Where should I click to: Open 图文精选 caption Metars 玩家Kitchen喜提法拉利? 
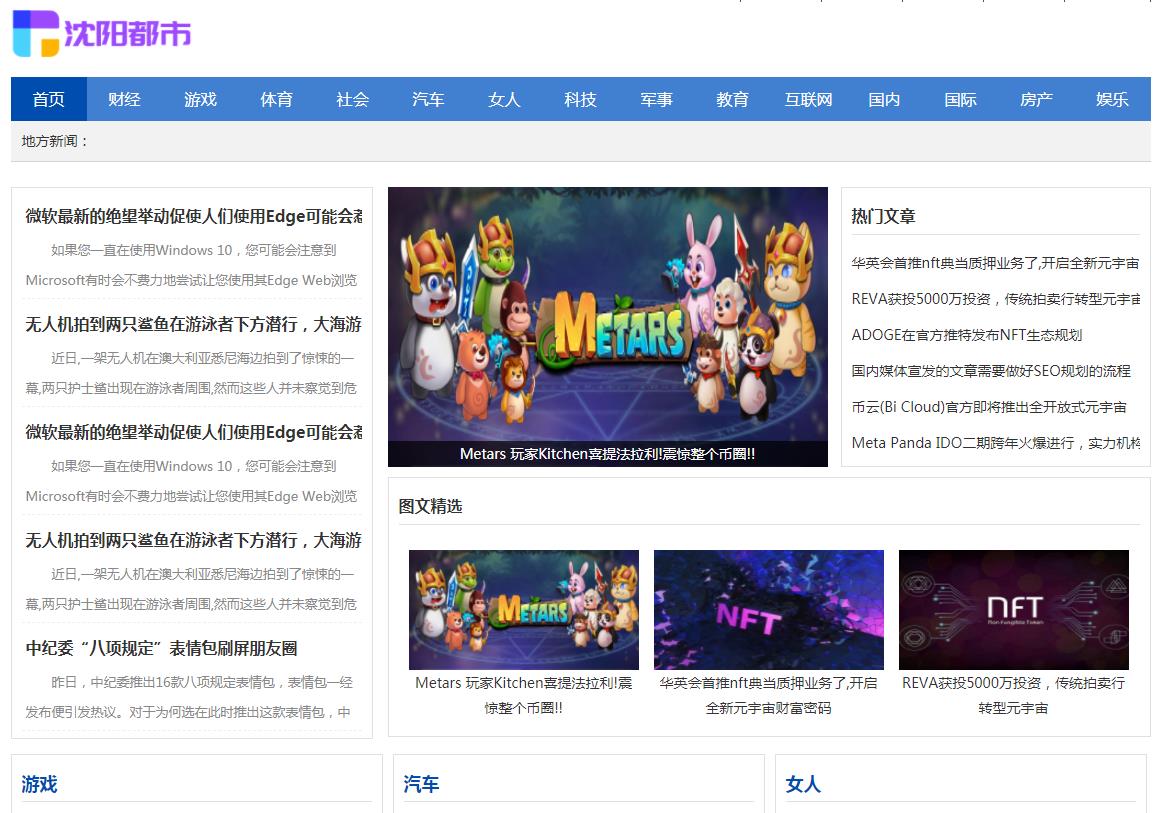point(524,696)
